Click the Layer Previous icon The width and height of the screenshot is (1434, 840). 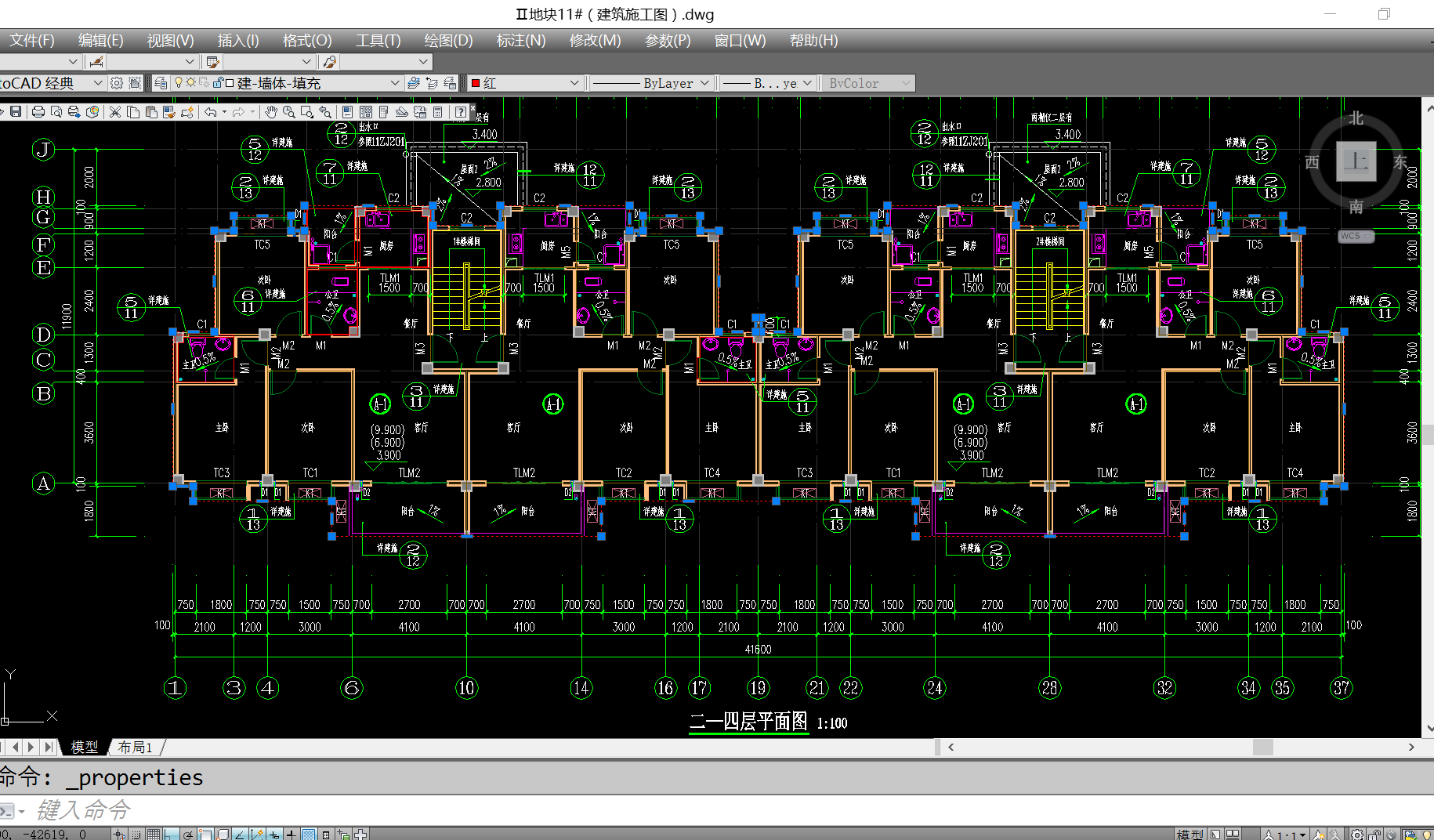pos(432,83)
